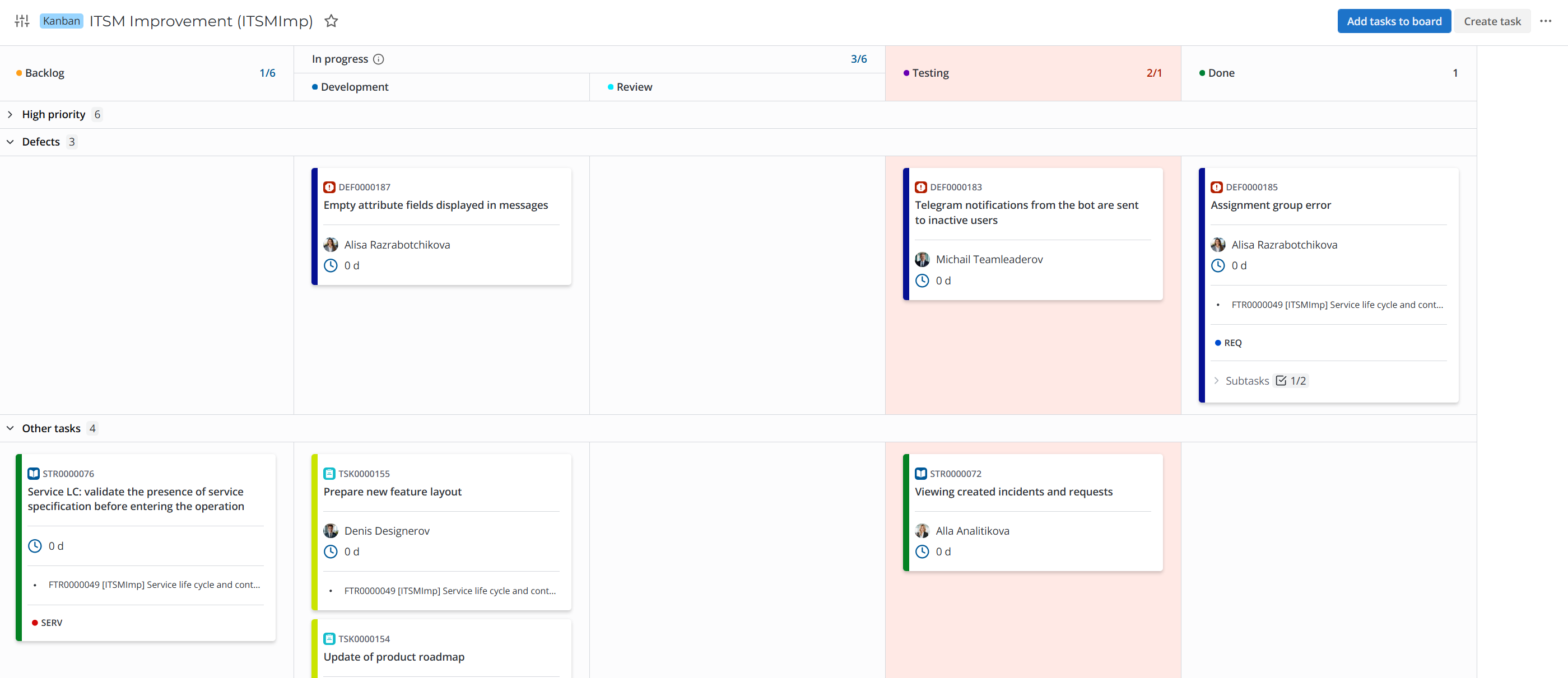The image size is (1568, 678).
Task: Click the subtasks checklist icon showing 1/2
Action: point(1281,381)
